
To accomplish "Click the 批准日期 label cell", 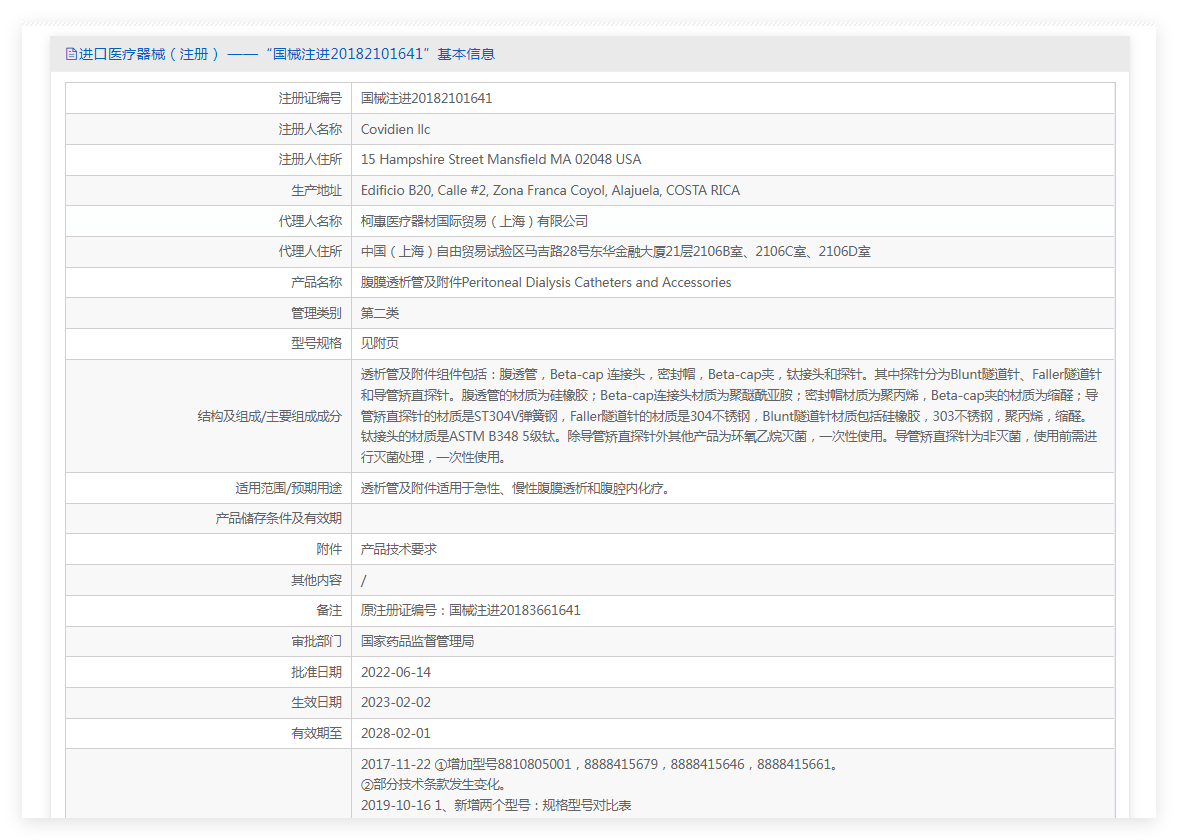I will pyautogui.click(x=209, y=672).
